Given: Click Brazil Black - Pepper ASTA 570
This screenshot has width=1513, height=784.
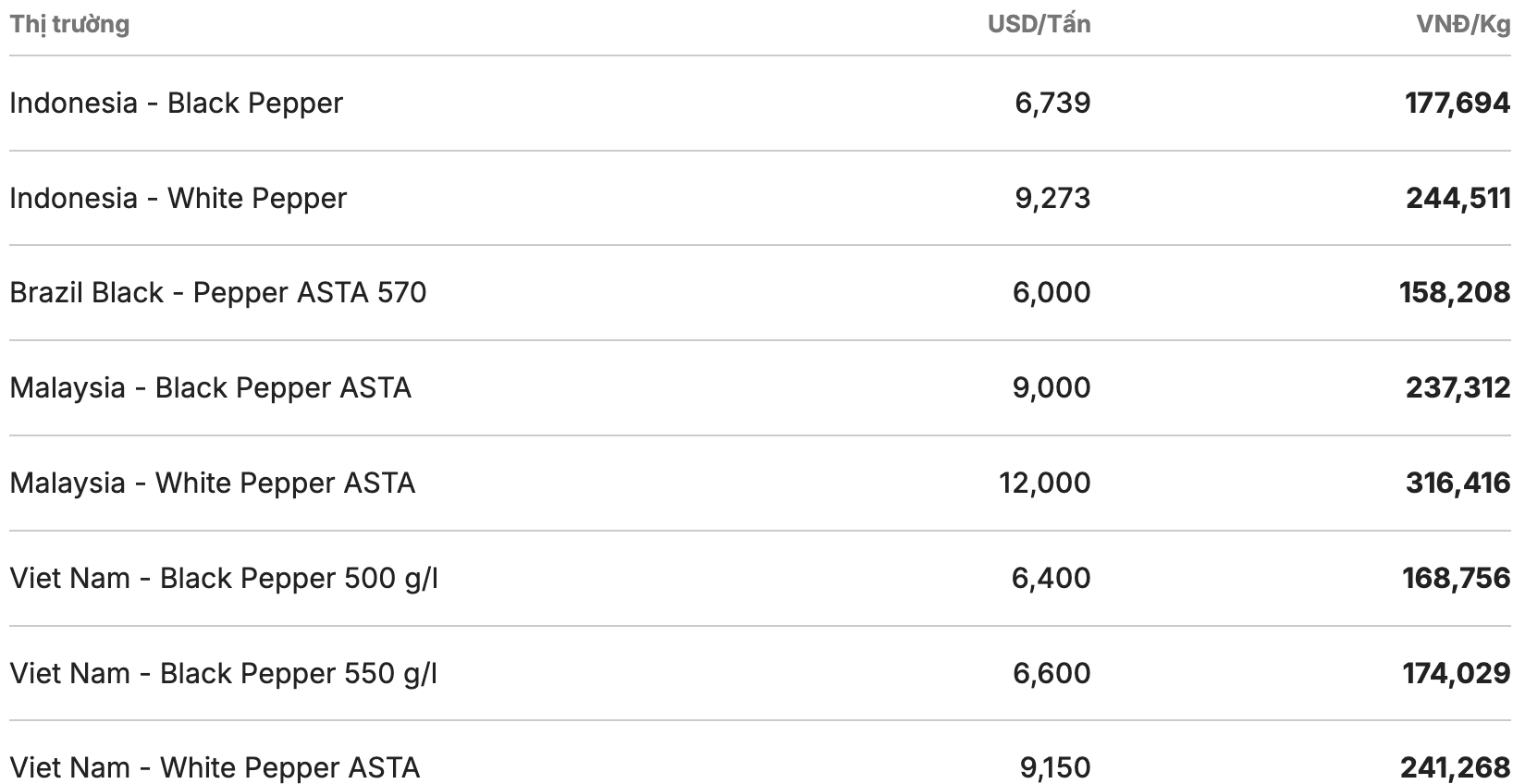Looking at the screenshot, I should click(x=218, y=292).
